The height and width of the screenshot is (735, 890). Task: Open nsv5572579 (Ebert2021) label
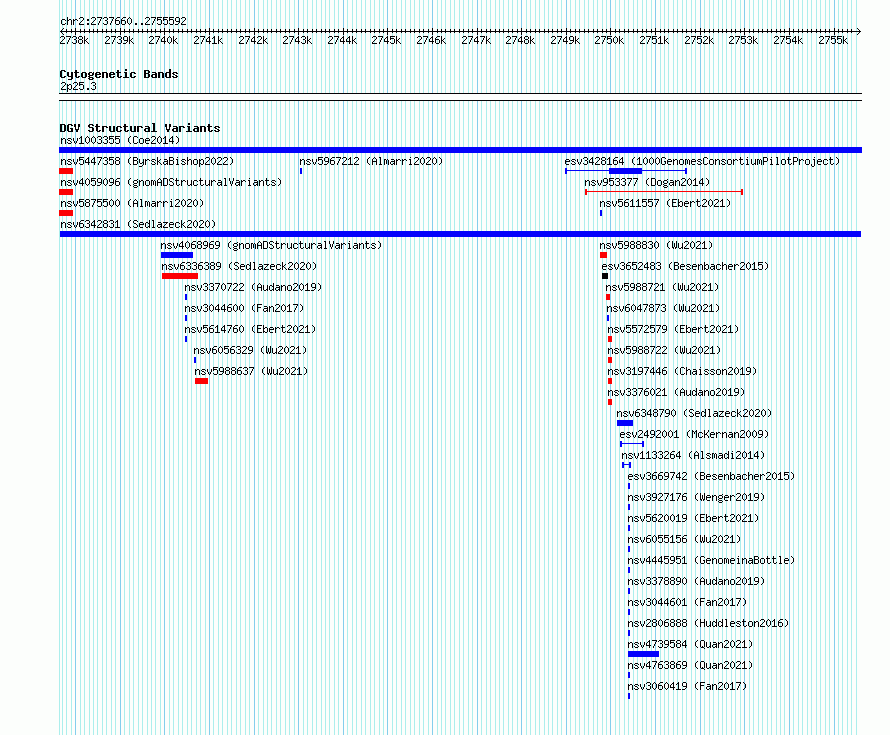673,329
